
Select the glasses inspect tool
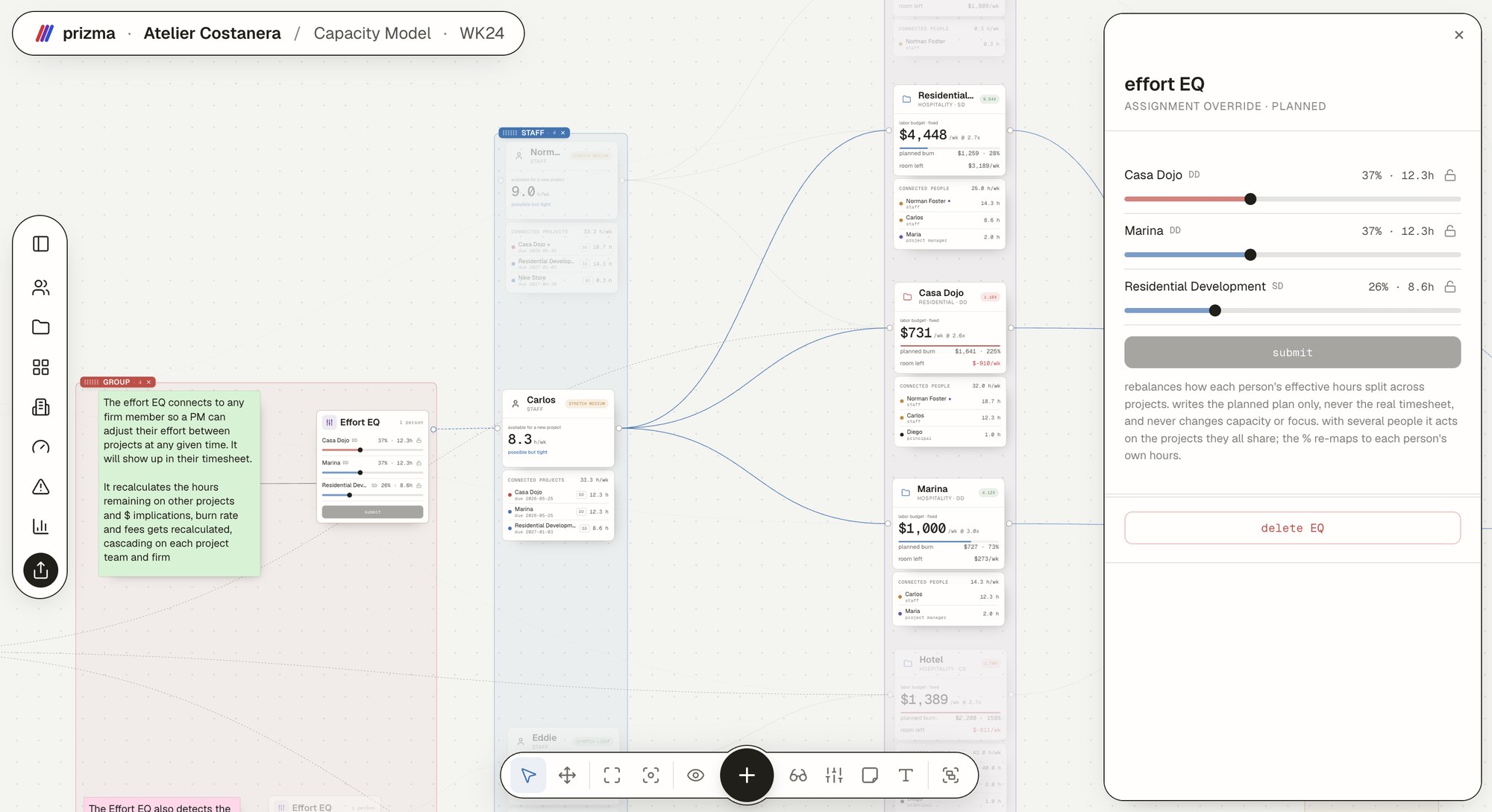coord(798,775)
